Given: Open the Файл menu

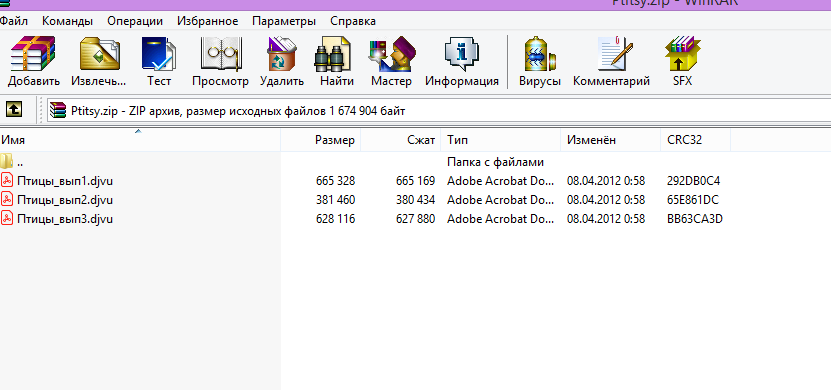Looking at the screenshot, I should [14, 21].
